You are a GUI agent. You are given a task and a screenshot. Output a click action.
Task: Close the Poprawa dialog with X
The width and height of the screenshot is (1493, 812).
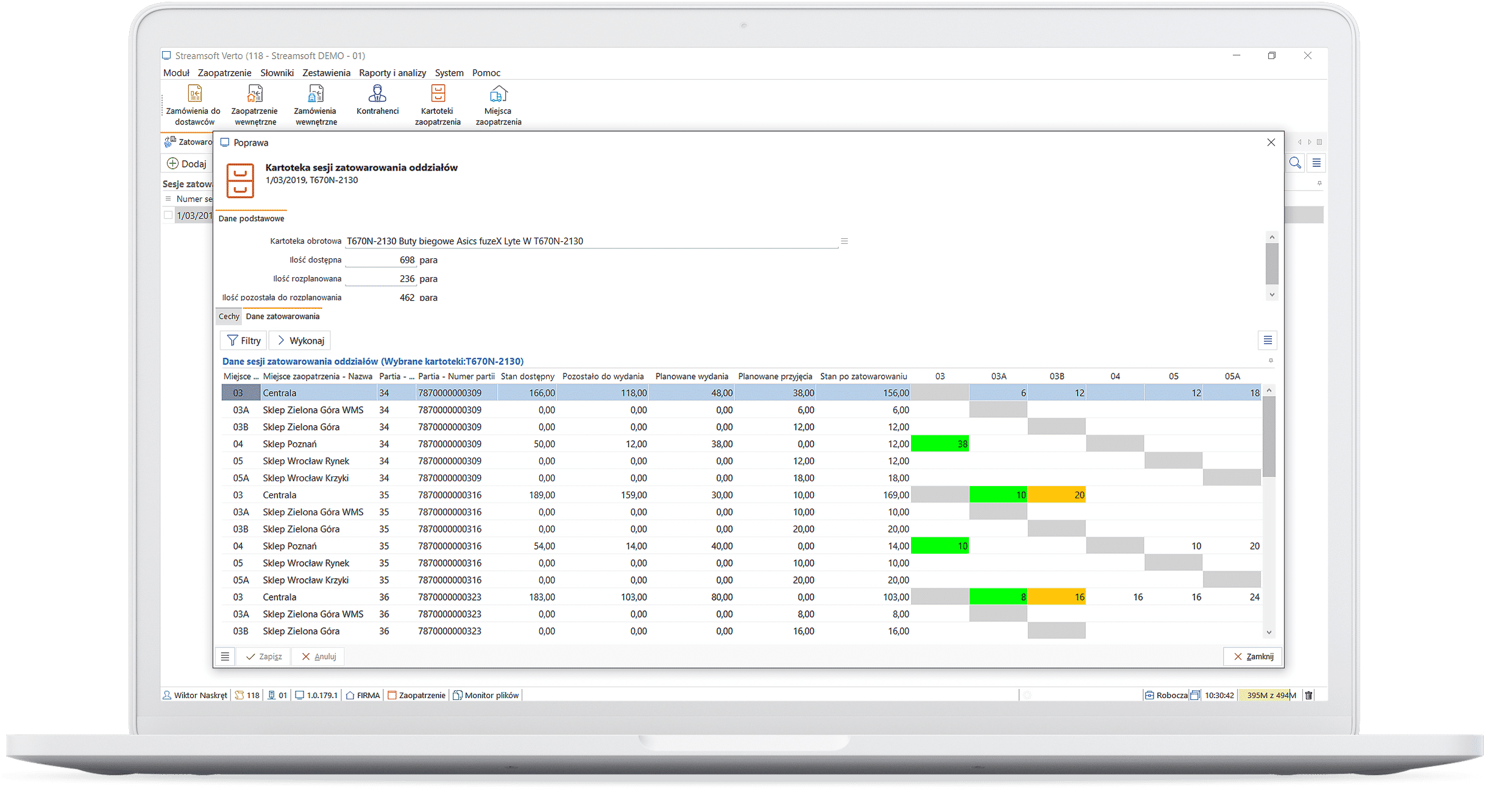[x=1271, y=143]
